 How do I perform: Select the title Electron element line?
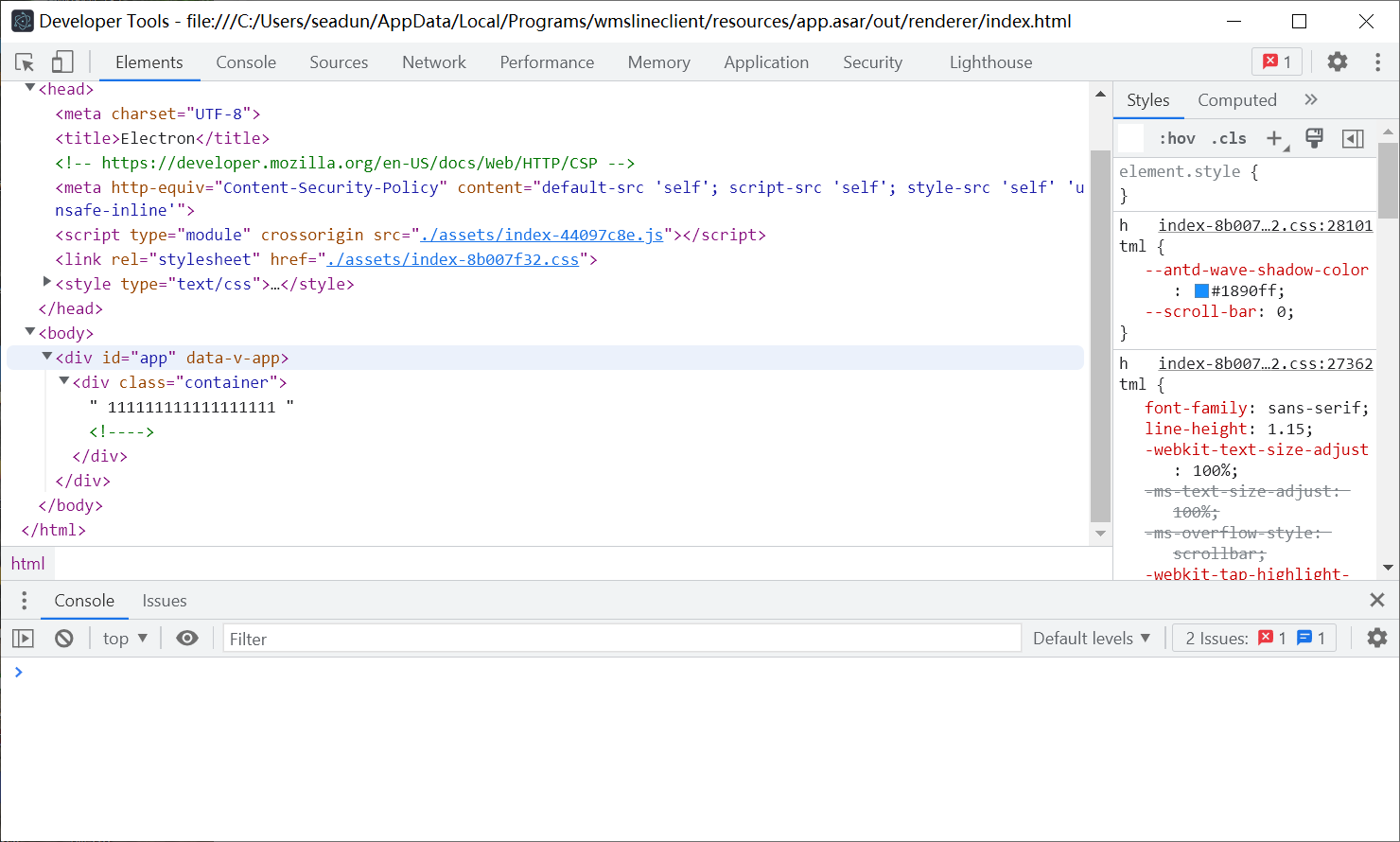click(x=162, y=138)
